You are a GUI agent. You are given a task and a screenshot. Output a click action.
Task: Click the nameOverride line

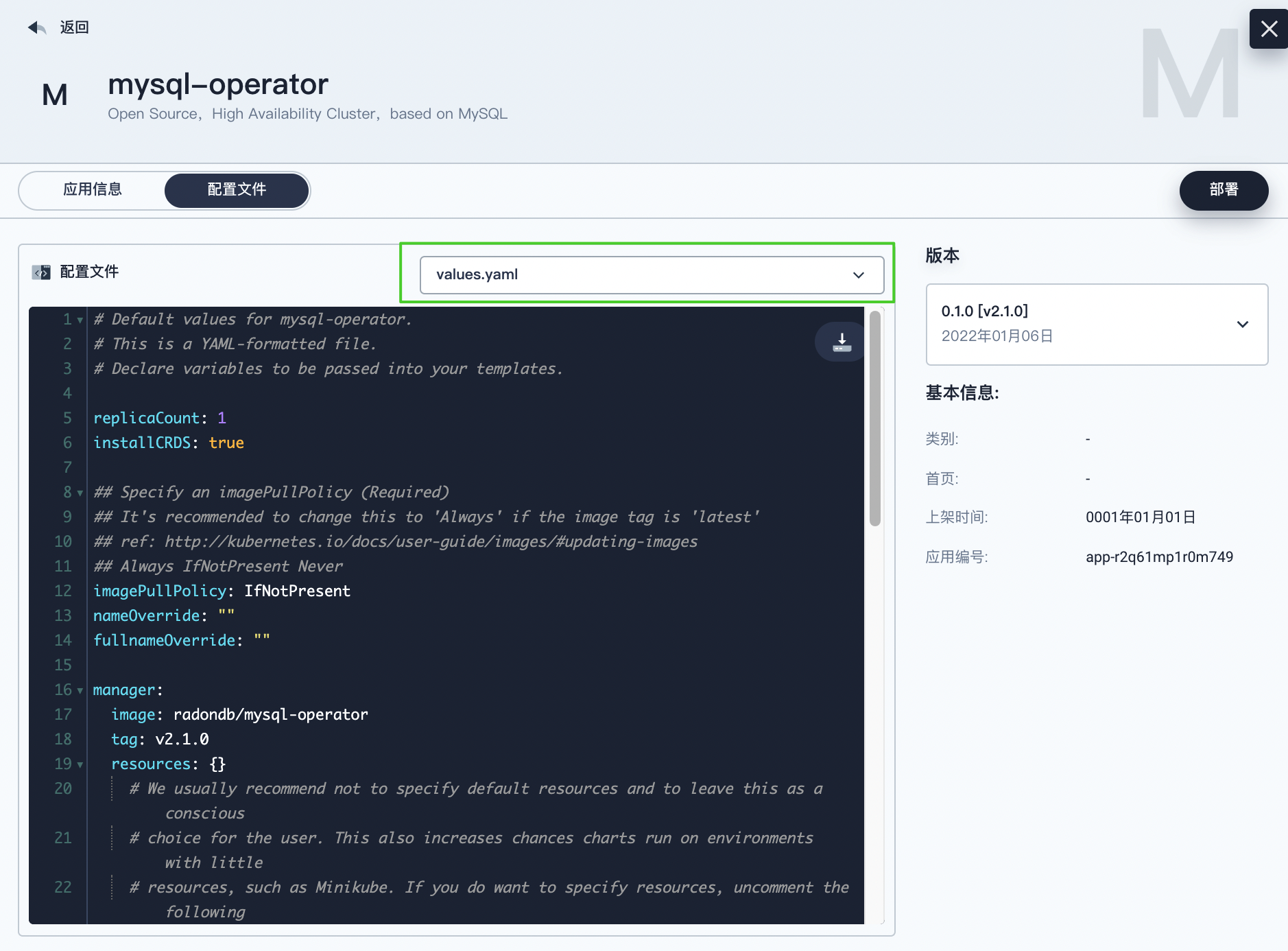(x=164, y=615)
